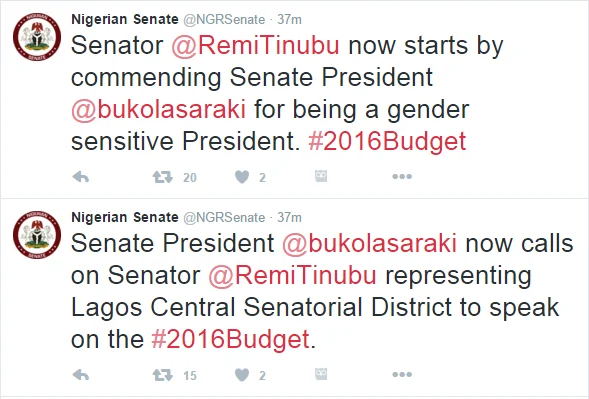Open the @bukolasaraki mention in first tweet
Screen dimensions: 589x399
click(159, 109)
